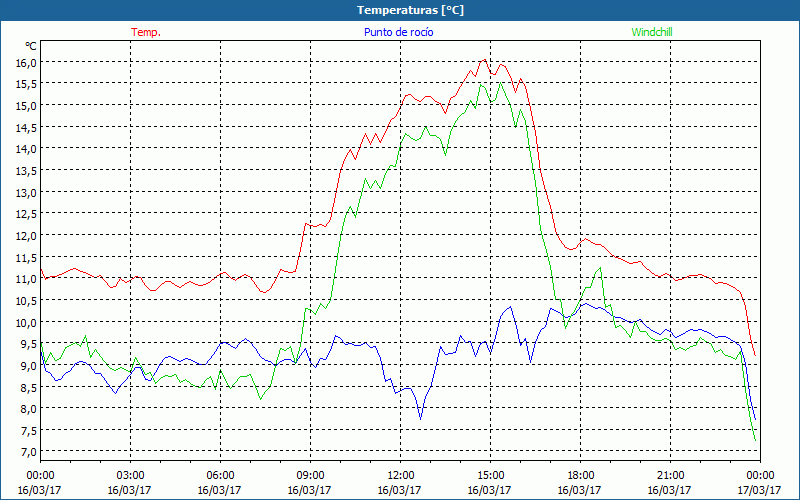The image size is (800, 500).
Task: Click the '16/03/17' date below 12:00
Action: (x=399, y=490)
